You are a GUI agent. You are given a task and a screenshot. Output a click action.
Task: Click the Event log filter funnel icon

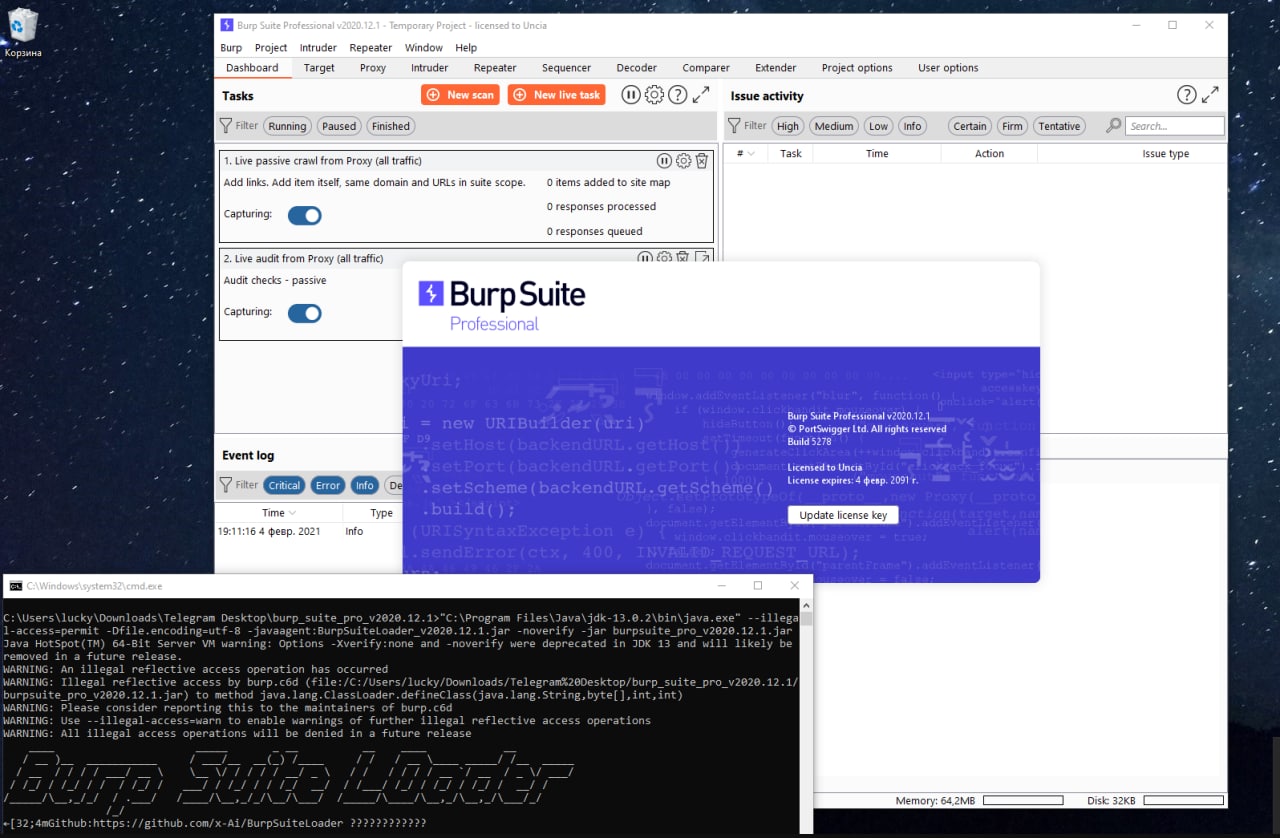pyautogui.click(x=226, y=485)
